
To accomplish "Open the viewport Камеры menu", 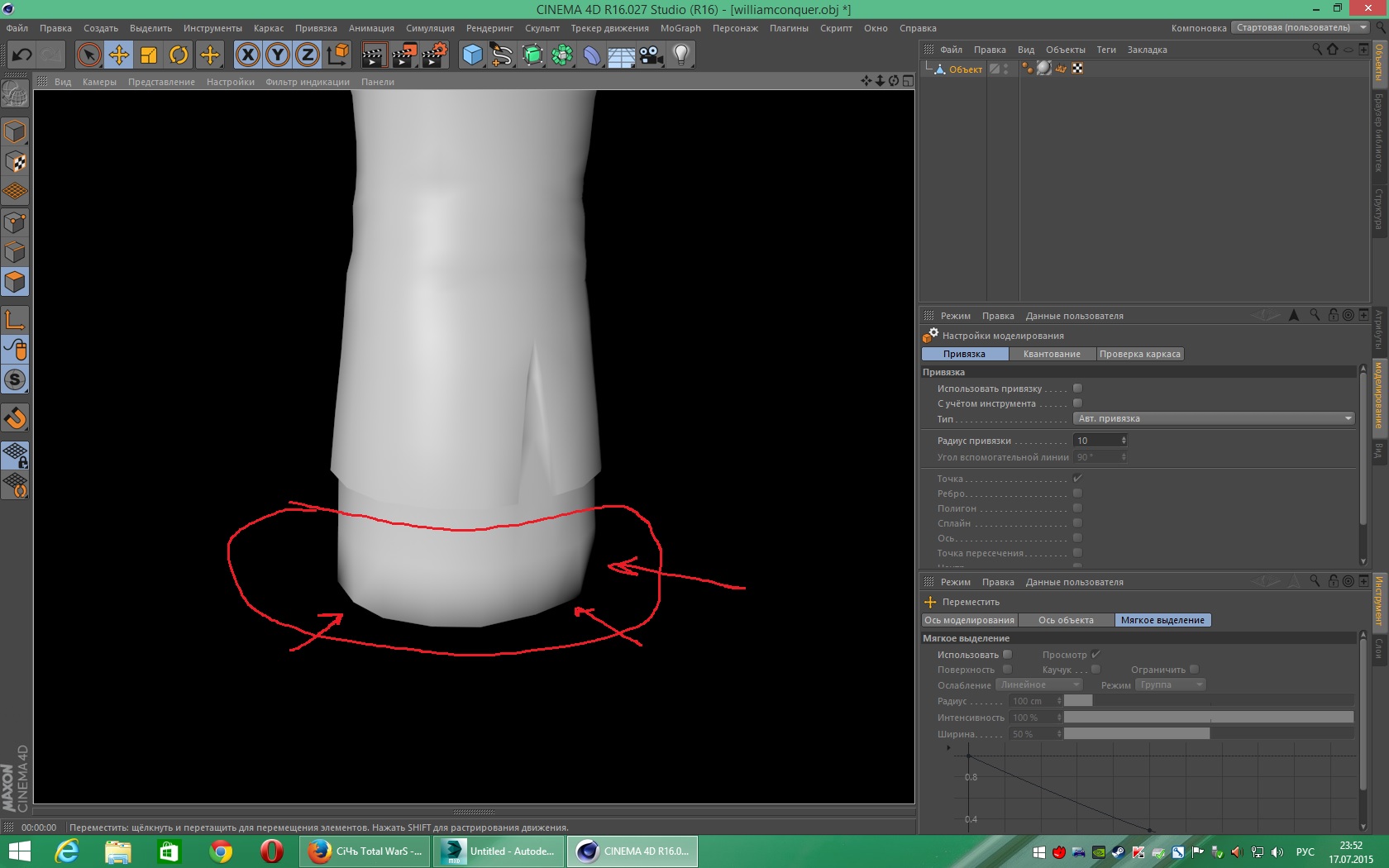I will click(99, 82).
